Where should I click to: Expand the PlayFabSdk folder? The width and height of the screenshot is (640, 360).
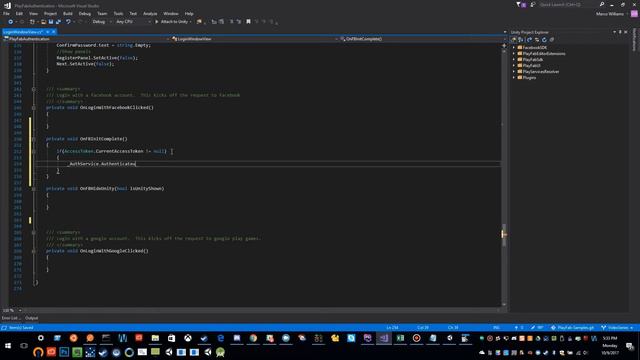(x=514, y=60)
